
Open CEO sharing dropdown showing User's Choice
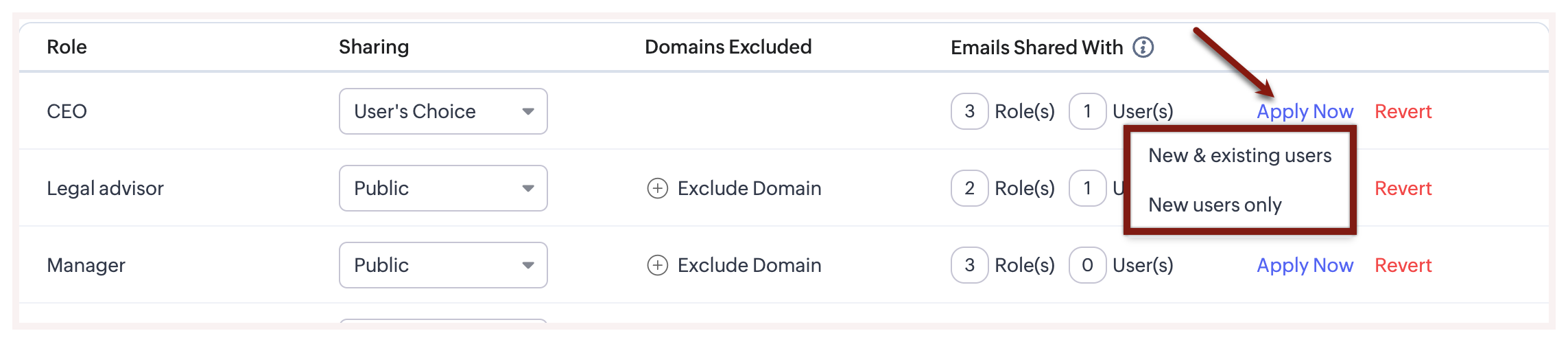coord(443,111)
